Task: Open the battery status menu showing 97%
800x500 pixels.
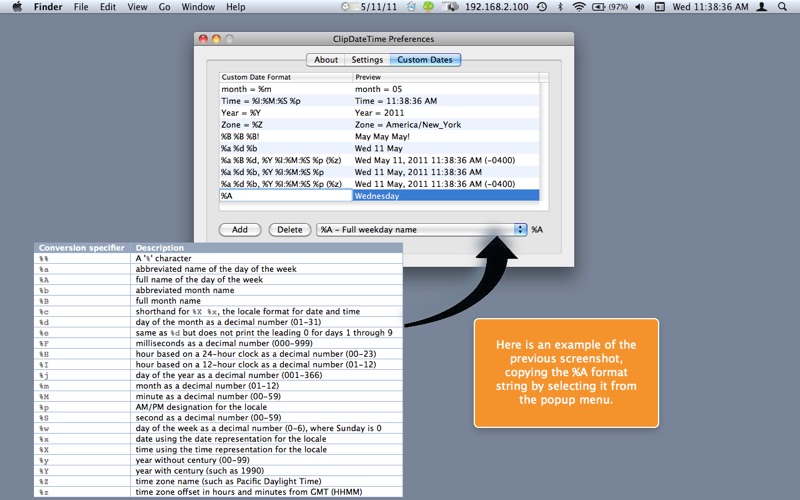Action: tap(610, 7)
